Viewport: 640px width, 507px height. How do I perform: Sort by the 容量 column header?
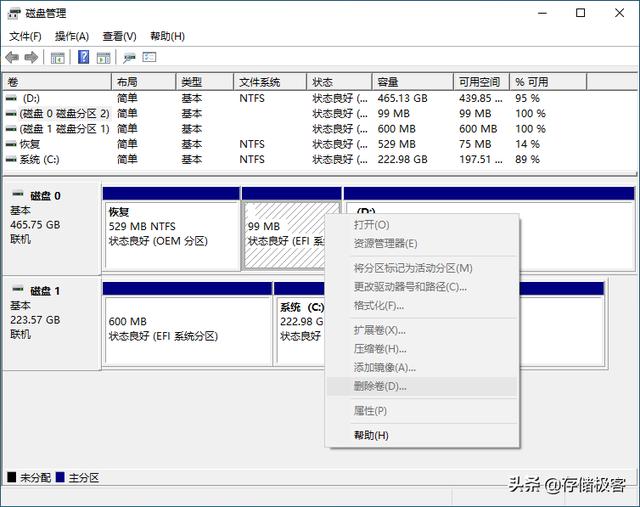click(x=413, y=82)
